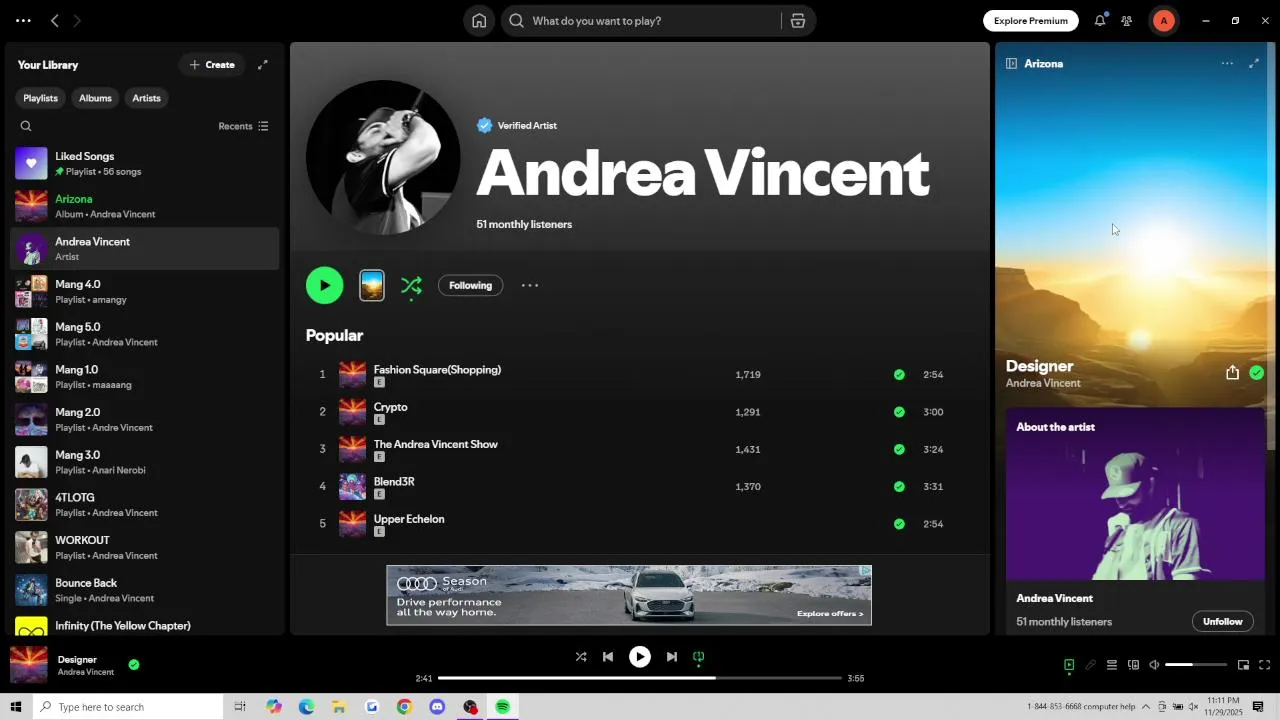Open the Recents sort dropdown

[x=243, y=126]
